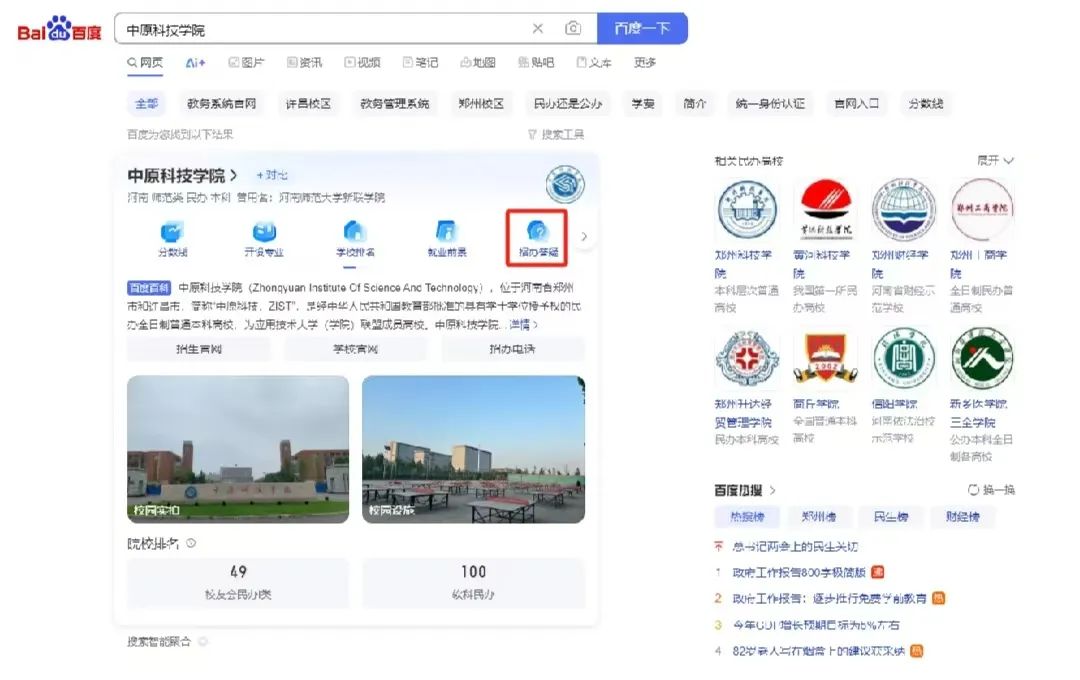Open the 郑州升达经贸管理学院 logo

click(x=747, y=358)
